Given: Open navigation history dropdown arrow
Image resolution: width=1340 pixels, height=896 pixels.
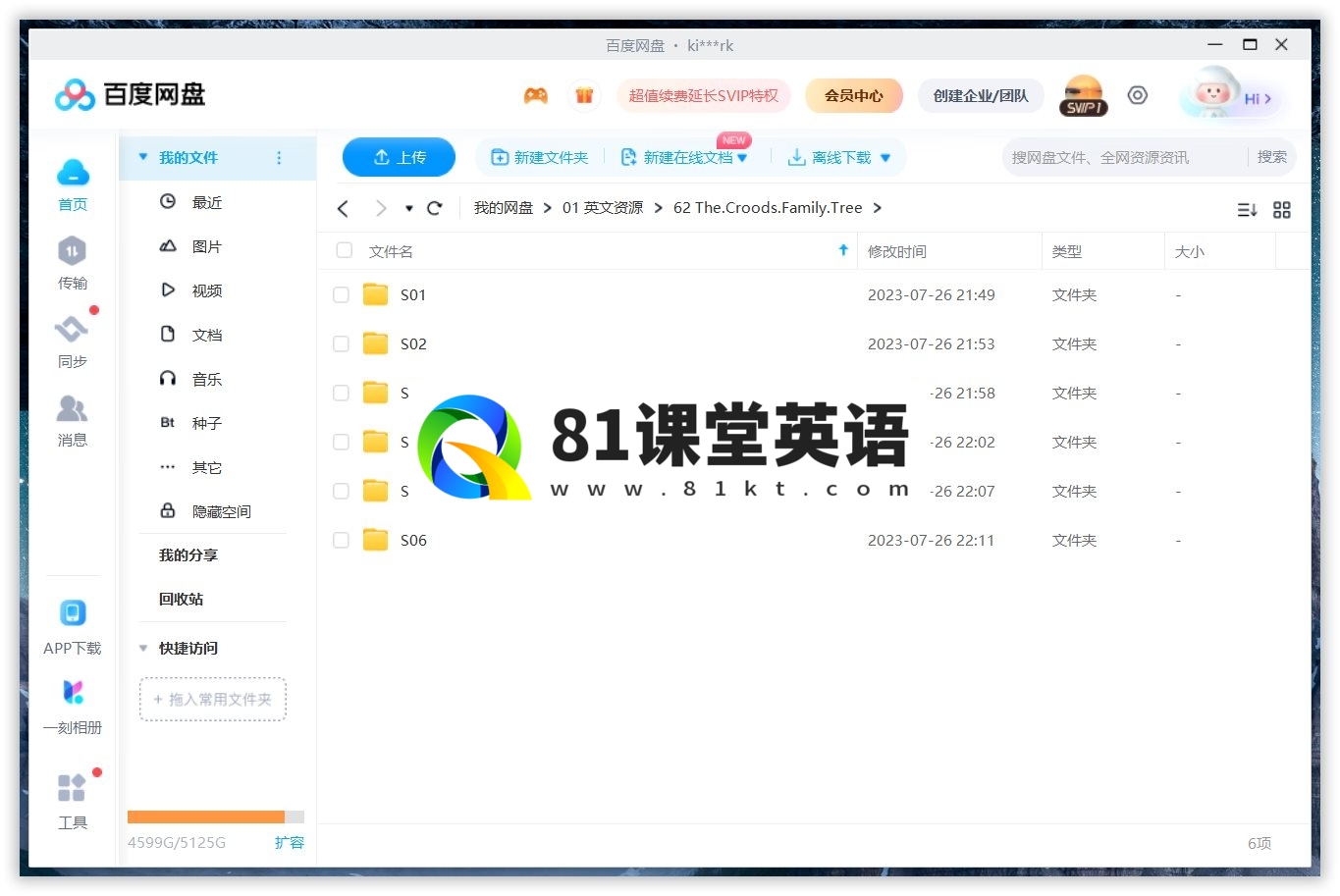Looking at the screenshot, I should 409,208.
